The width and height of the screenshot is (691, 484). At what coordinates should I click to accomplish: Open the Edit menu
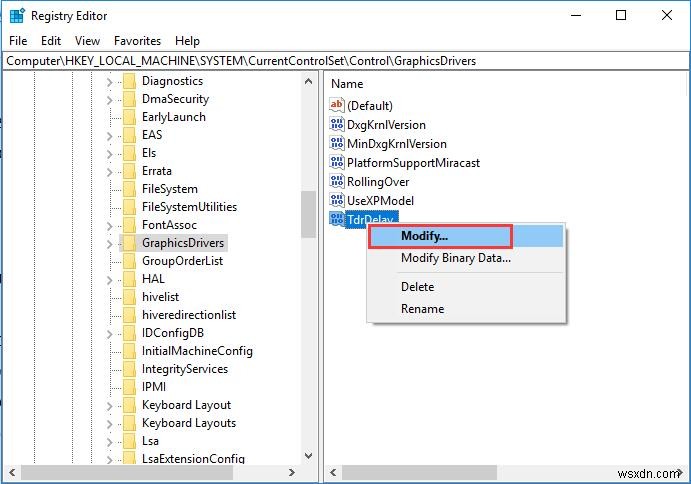(x=51, y=41)
